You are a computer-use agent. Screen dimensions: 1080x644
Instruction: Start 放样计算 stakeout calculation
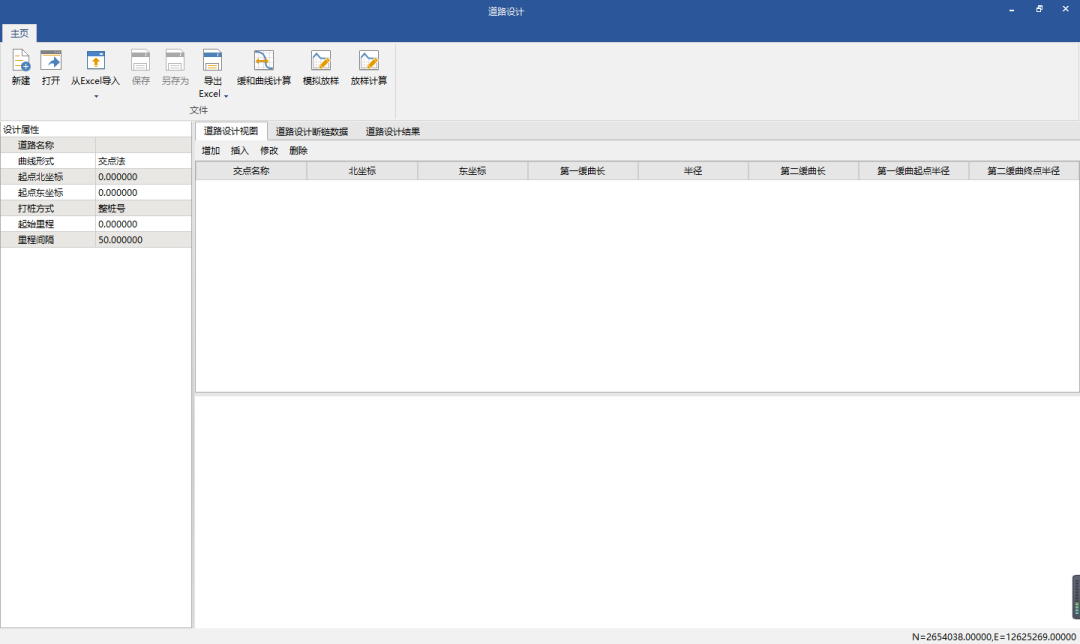[369, 61]
